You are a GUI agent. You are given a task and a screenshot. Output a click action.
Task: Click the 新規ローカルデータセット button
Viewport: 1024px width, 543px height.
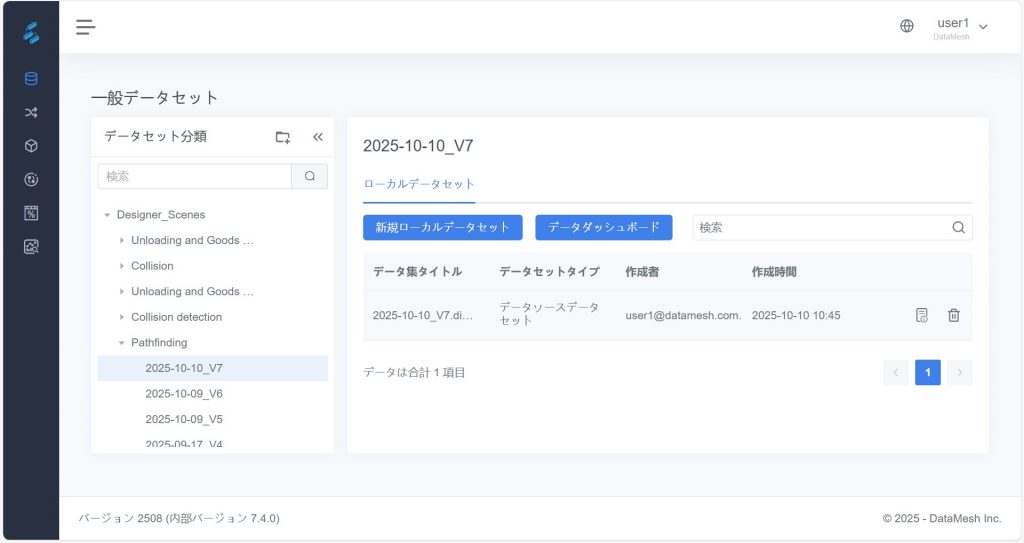tap(442, 227)
